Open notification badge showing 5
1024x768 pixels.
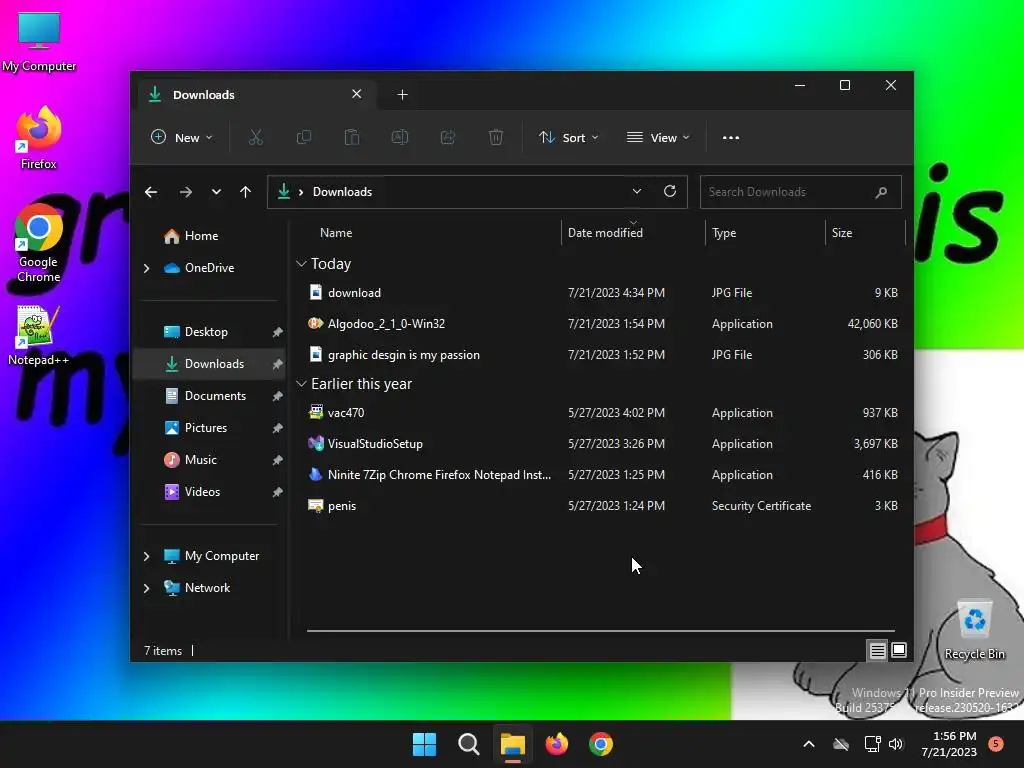pyautogui.click(x=996, y=744)
